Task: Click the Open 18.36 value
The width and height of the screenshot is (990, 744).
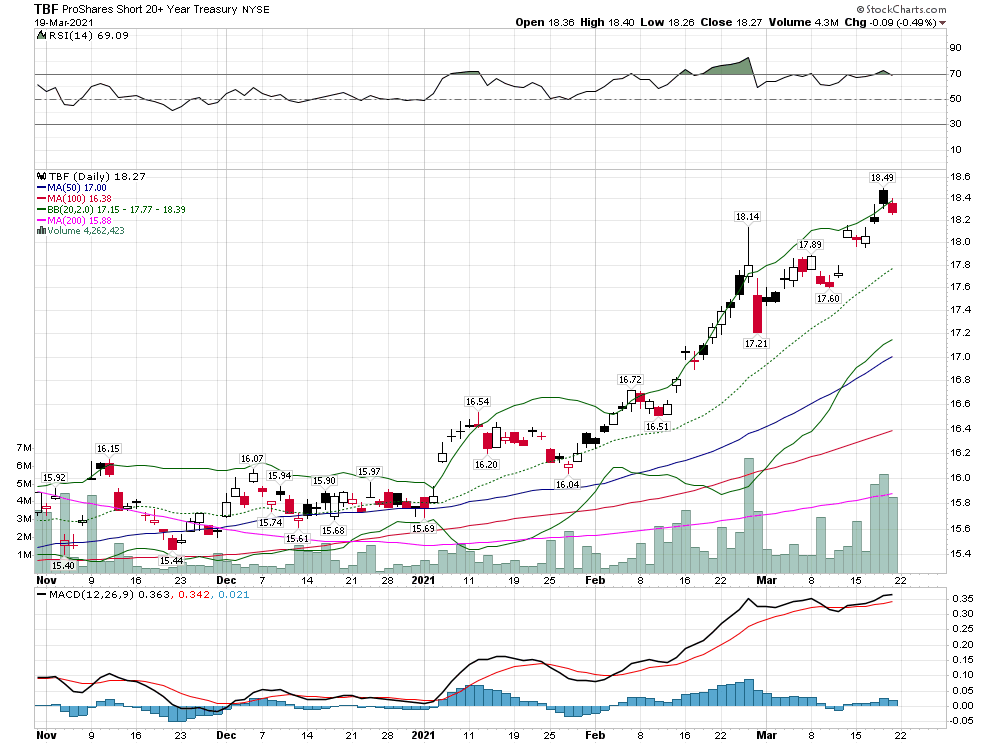Action: (545, 22)
